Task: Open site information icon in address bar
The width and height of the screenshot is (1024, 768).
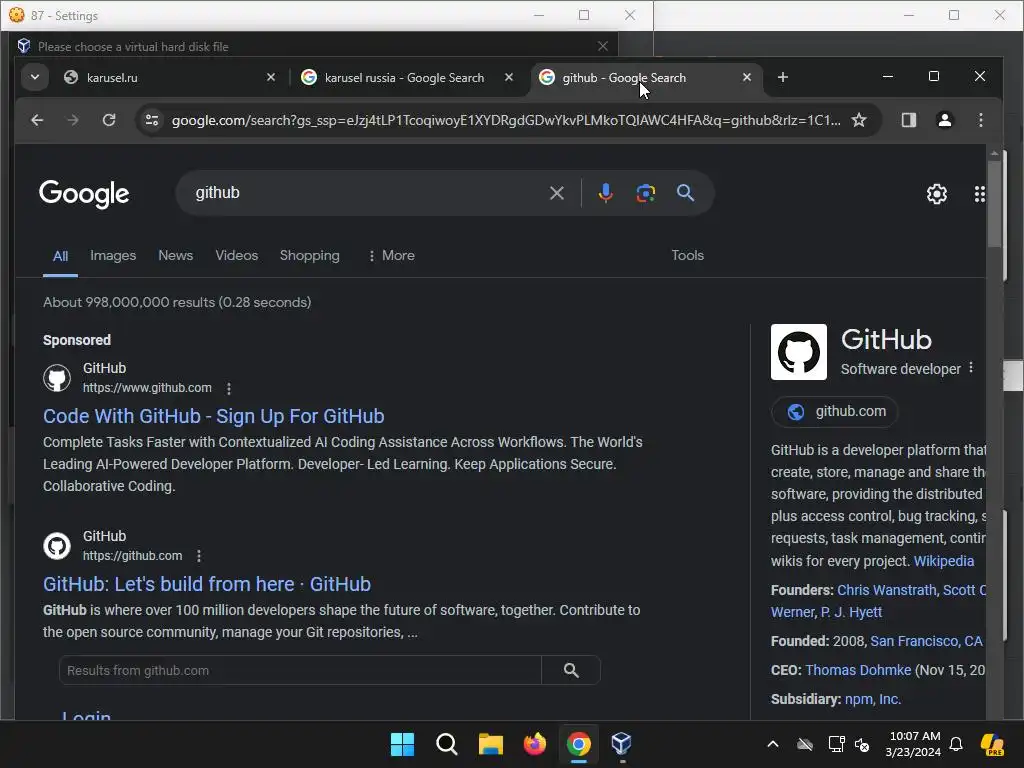Action: [152, 120]
